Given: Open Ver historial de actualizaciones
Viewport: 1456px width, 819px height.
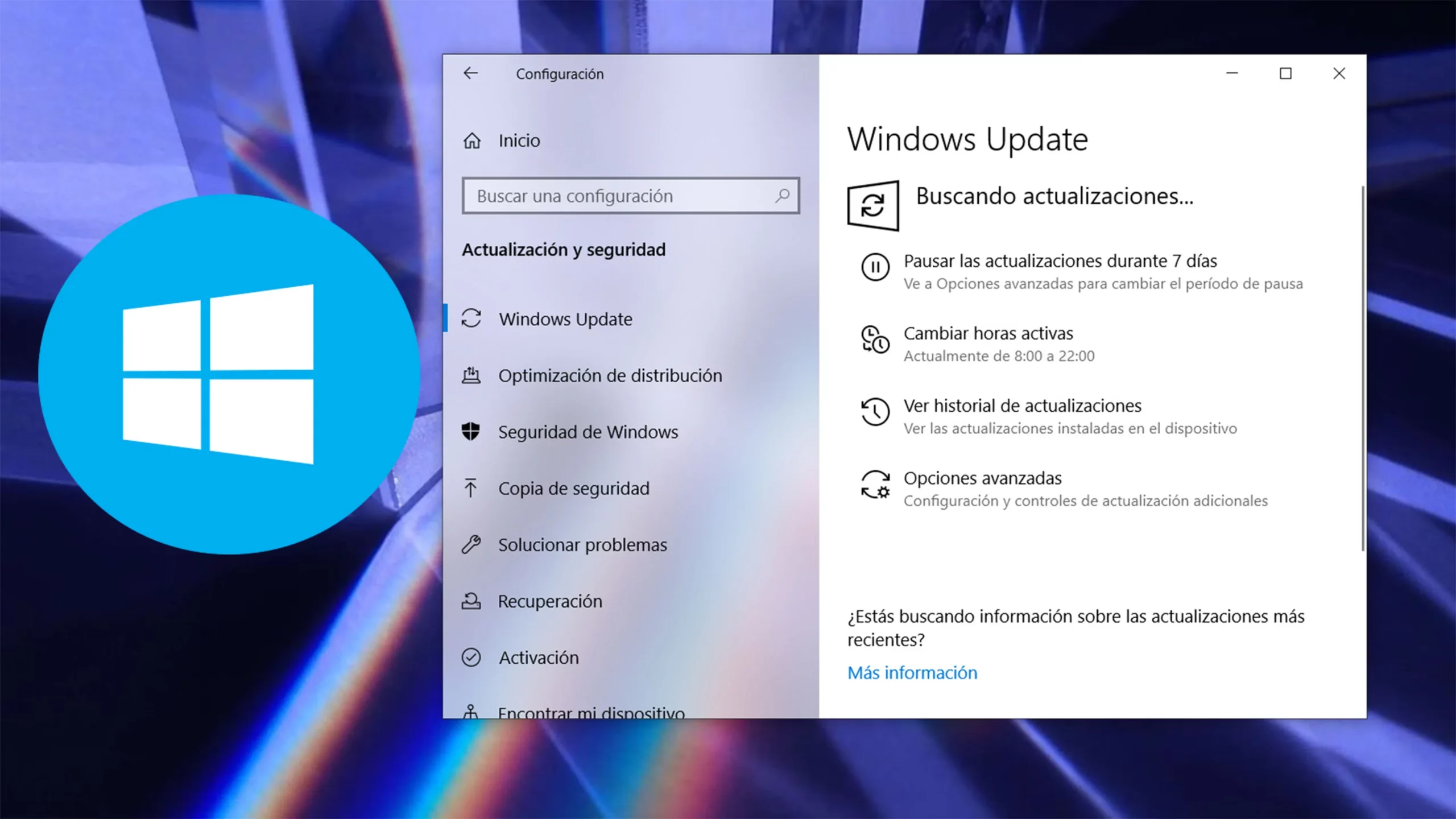Looking at the screenshot, I should pos(1023,406).
